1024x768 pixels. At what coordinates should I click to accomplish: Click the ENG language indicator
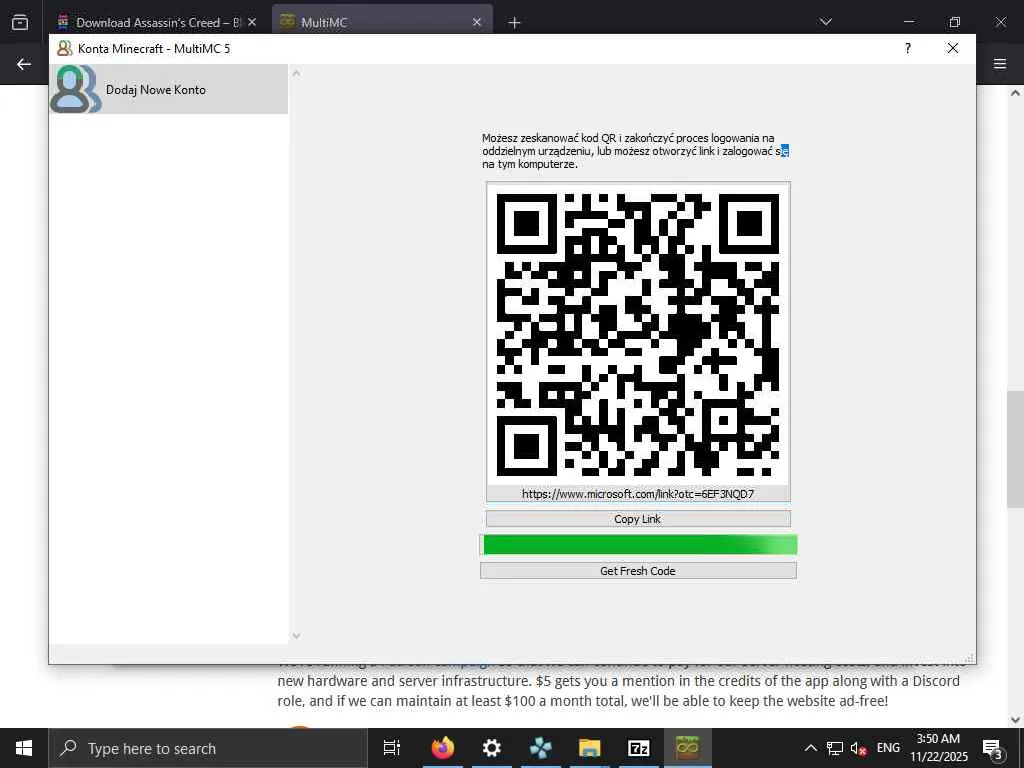coord(888,748)
